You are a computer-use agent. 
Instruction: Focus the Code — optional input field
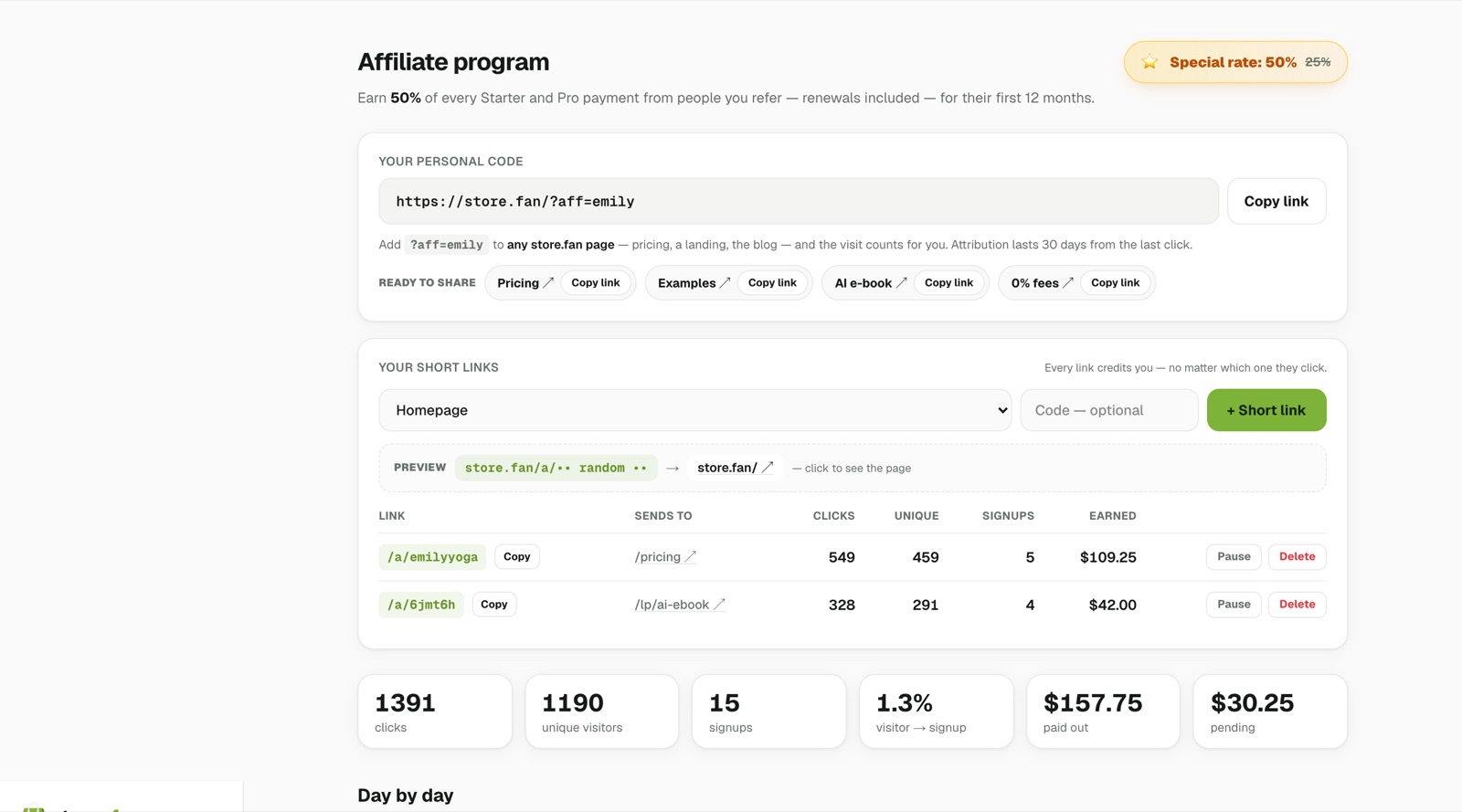pos(1109,410)
